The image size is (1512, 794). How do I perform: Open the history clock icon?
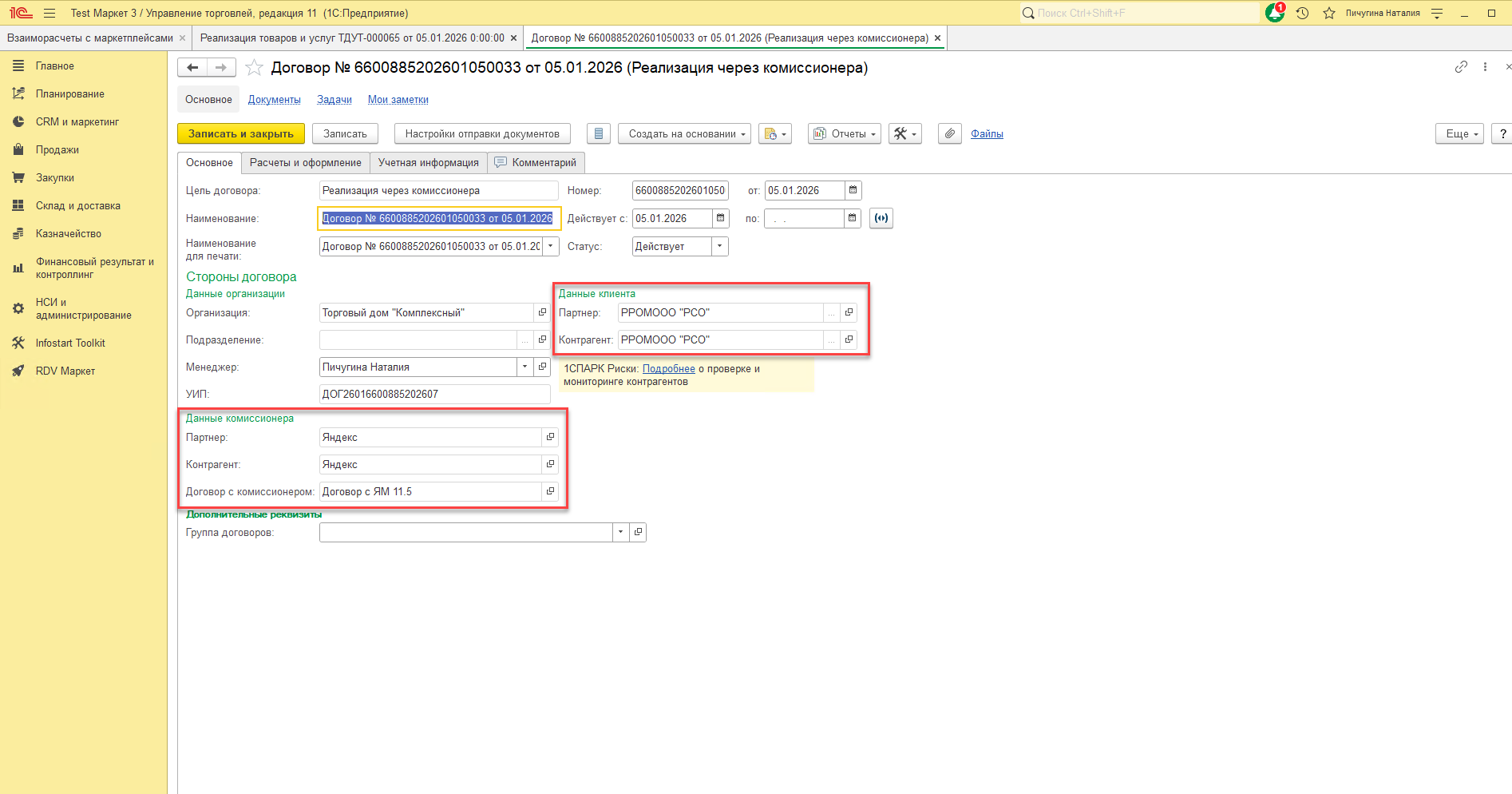pyautogui.click(x=1303, y=13)
